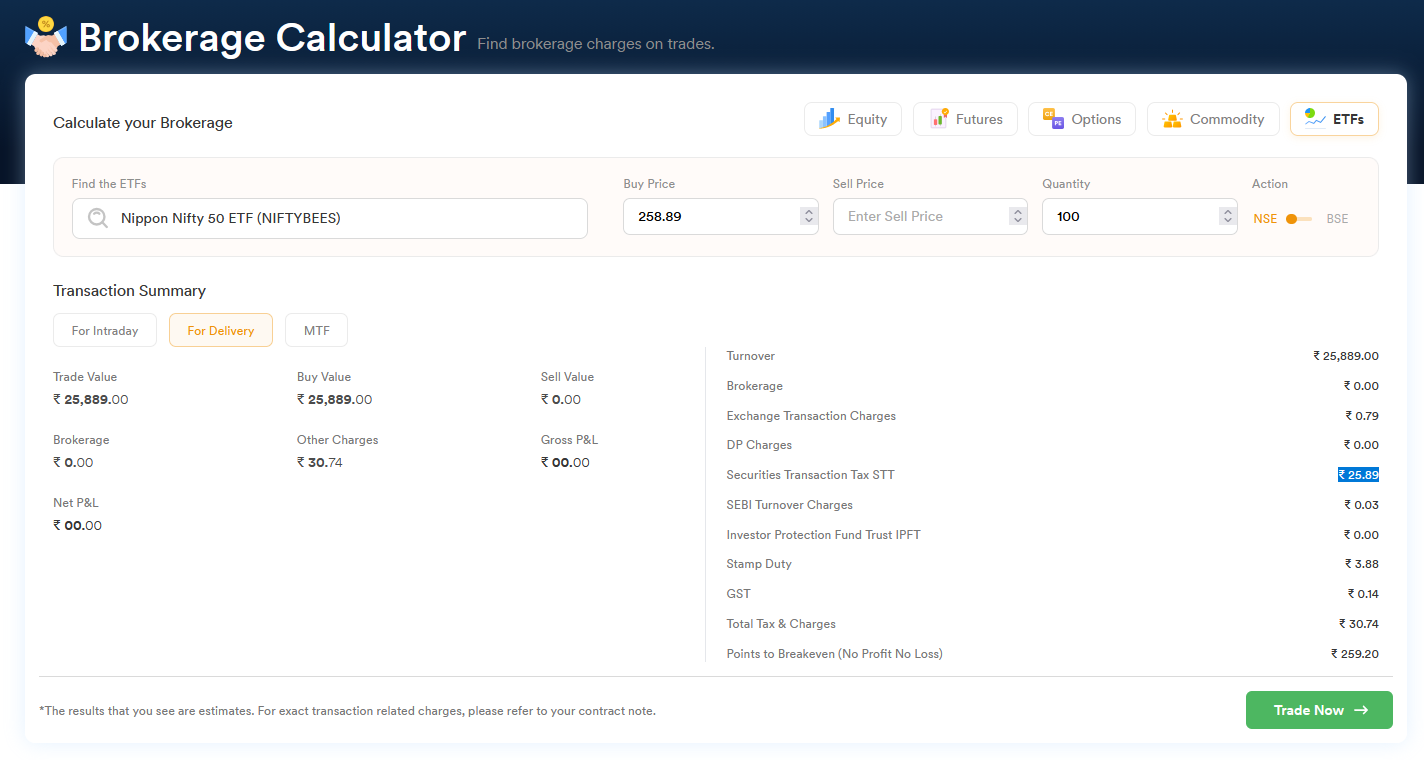The width and height of the screenshot is (1424, 760).
Task: Click the Futures chart icon
Action: [939, 119]
